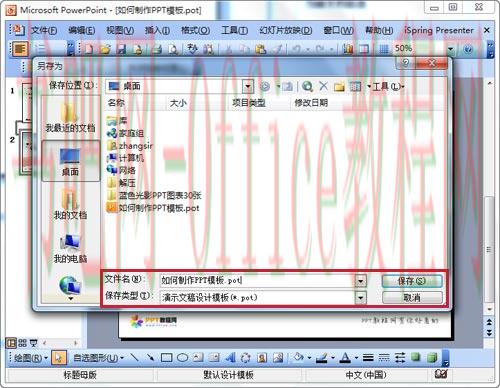Click the Paste toolbar icon
Image resolution: width=500 pixels, height=388 pixels.
click(x=260, y=49)
